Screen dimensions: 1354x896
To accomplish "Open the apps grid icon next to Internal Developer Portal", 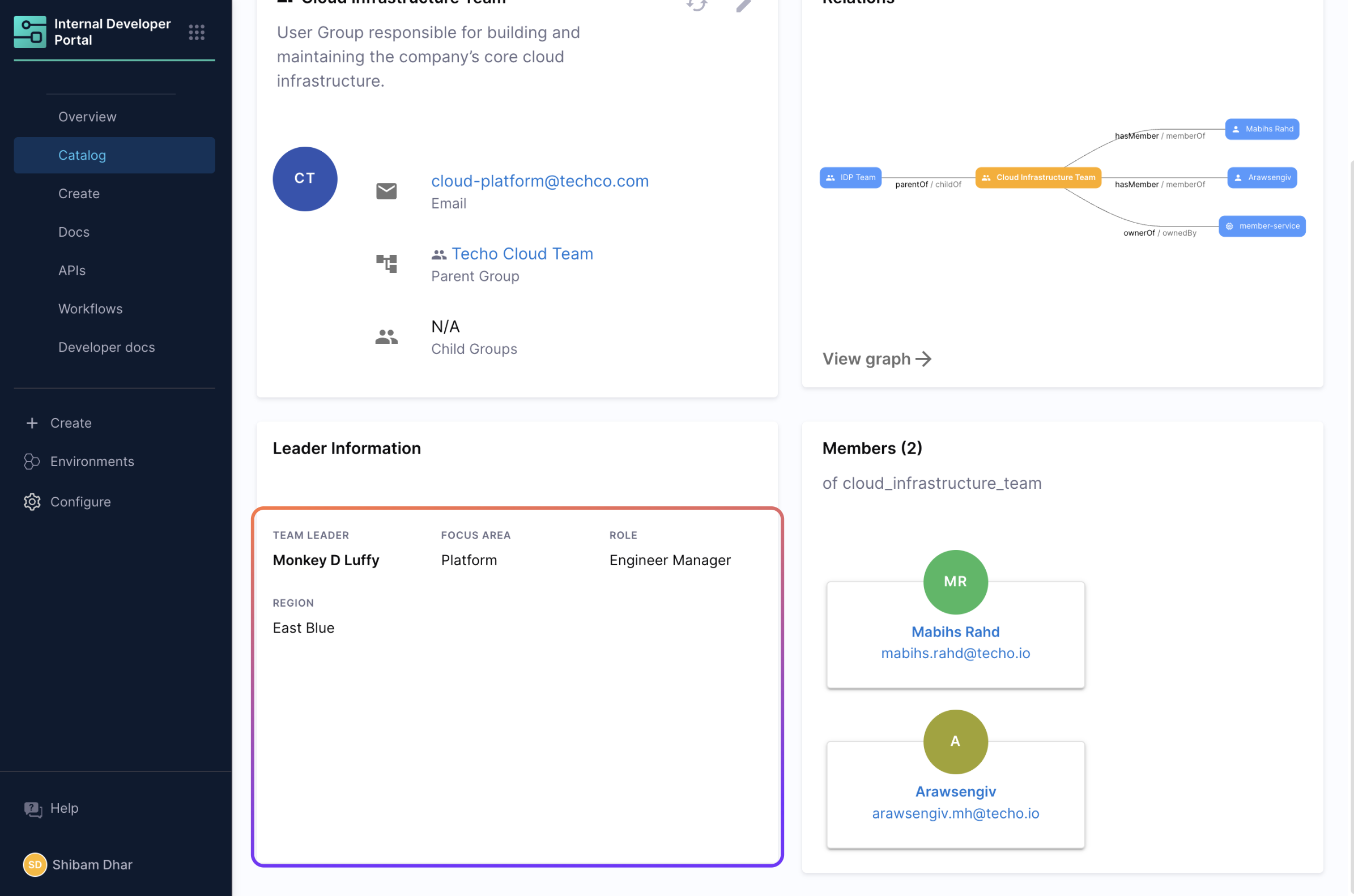I will pyautogui.click(x=196, y=33).
